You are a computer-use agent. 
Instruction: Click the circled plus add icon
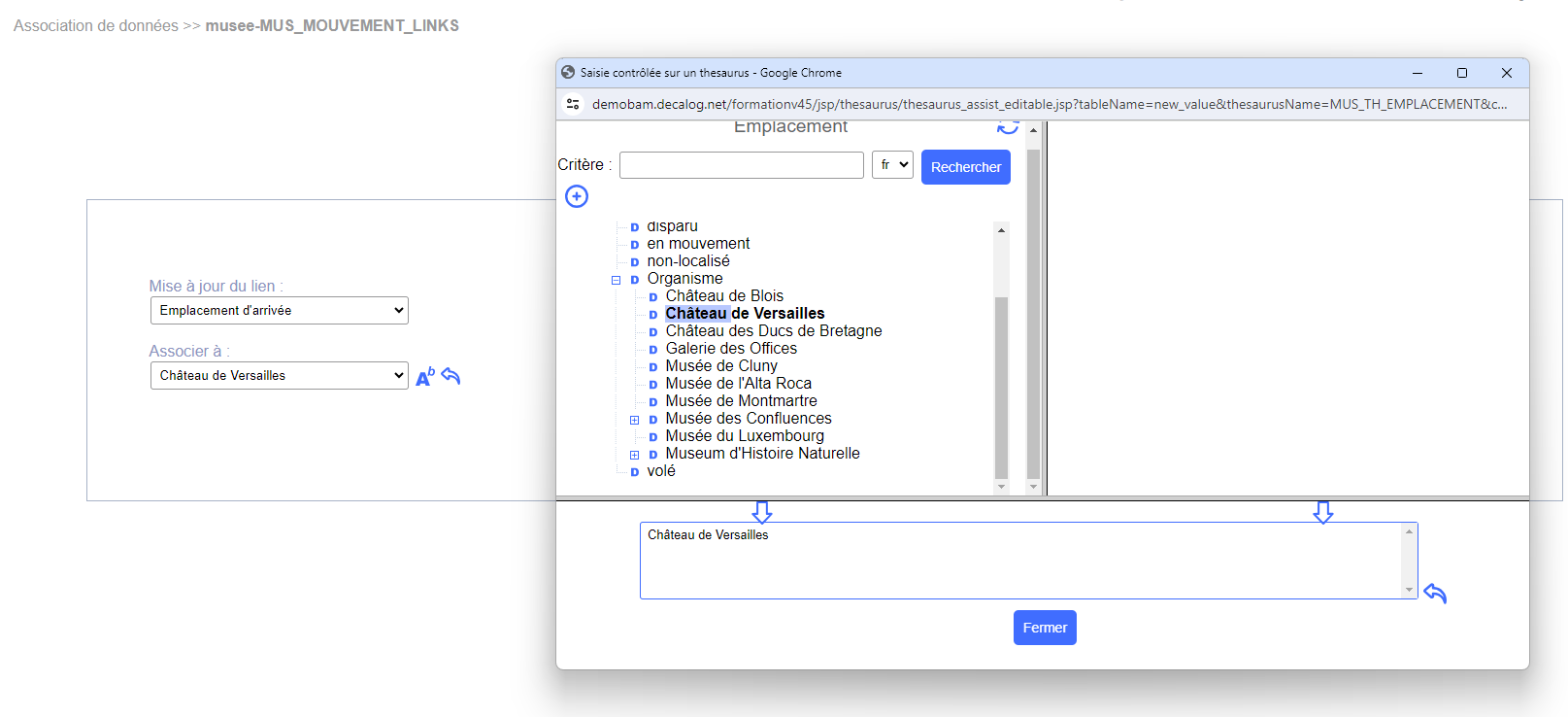(577, 196)
